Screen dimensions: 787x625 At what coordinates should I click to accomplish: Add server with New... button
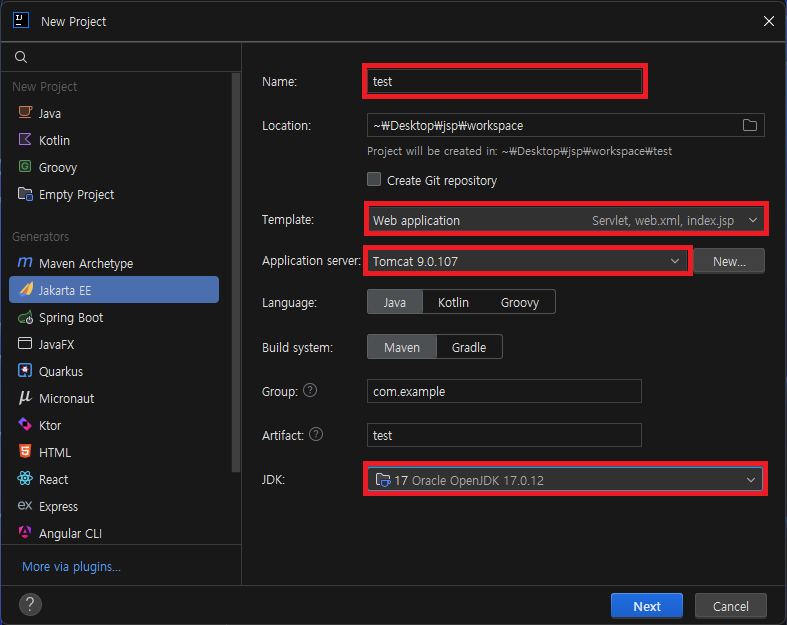tap(729, 261)
